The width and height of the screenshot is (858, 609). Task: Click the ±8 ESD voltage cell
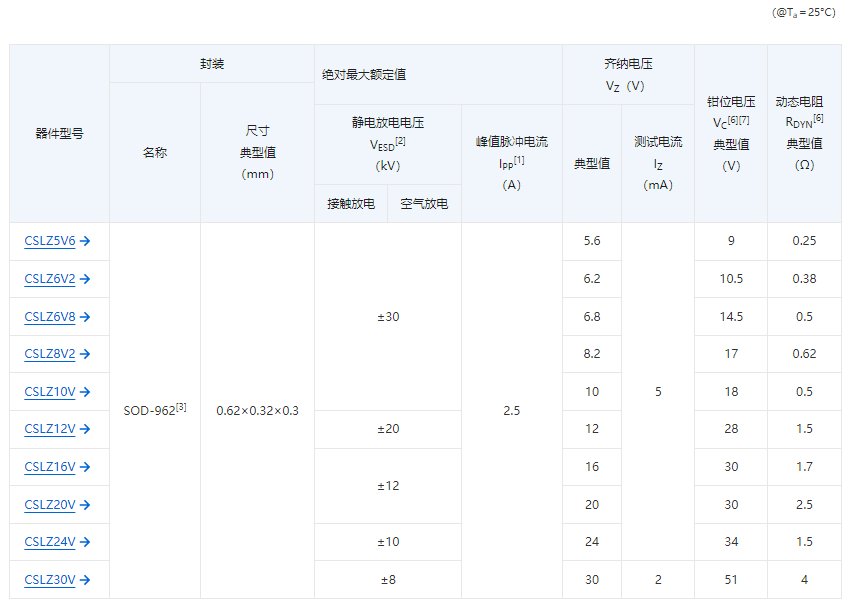coord(388,579)
